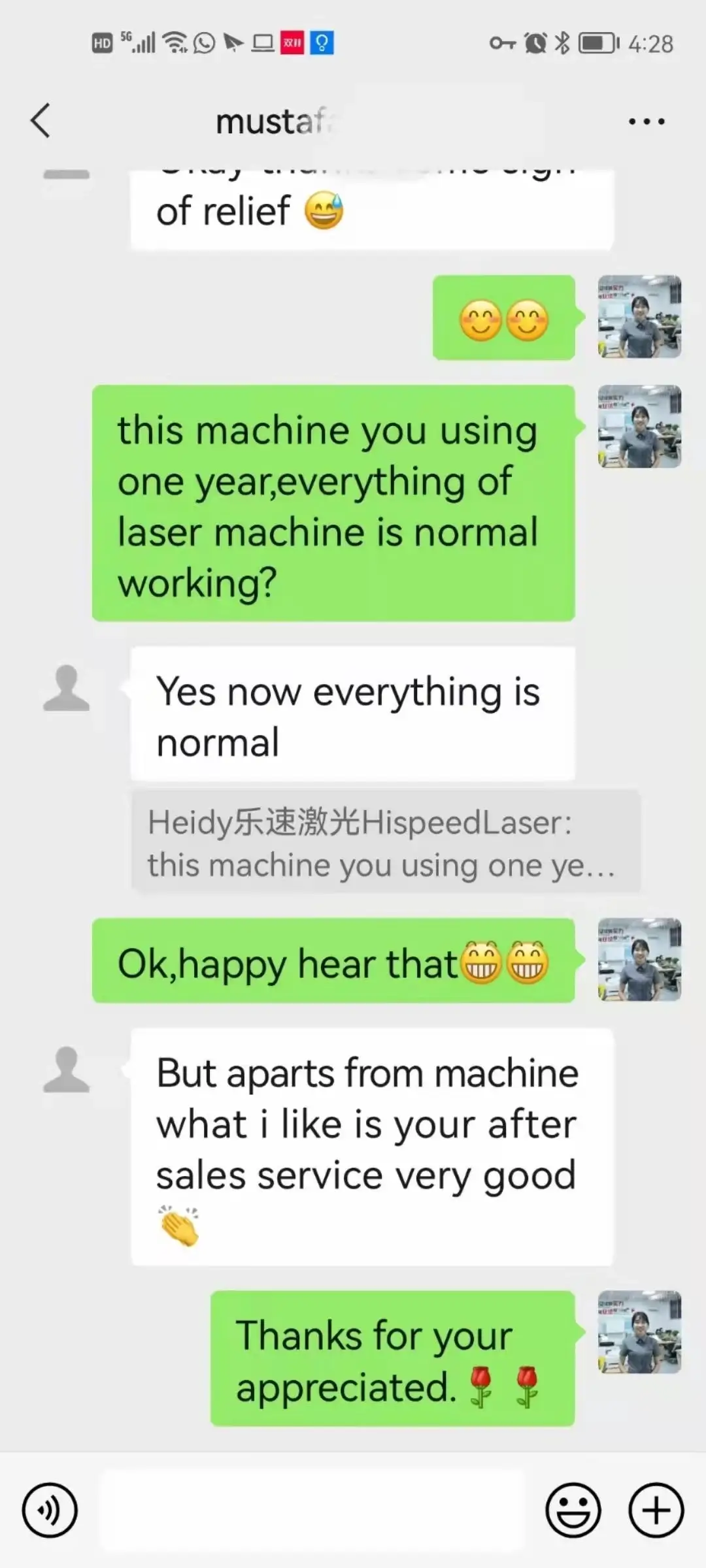The height and width of the screenshot is (1568, 706).
Task: Tap the quoted Heidy HispeedLaser reply preview
Action: tap(386, 842)
